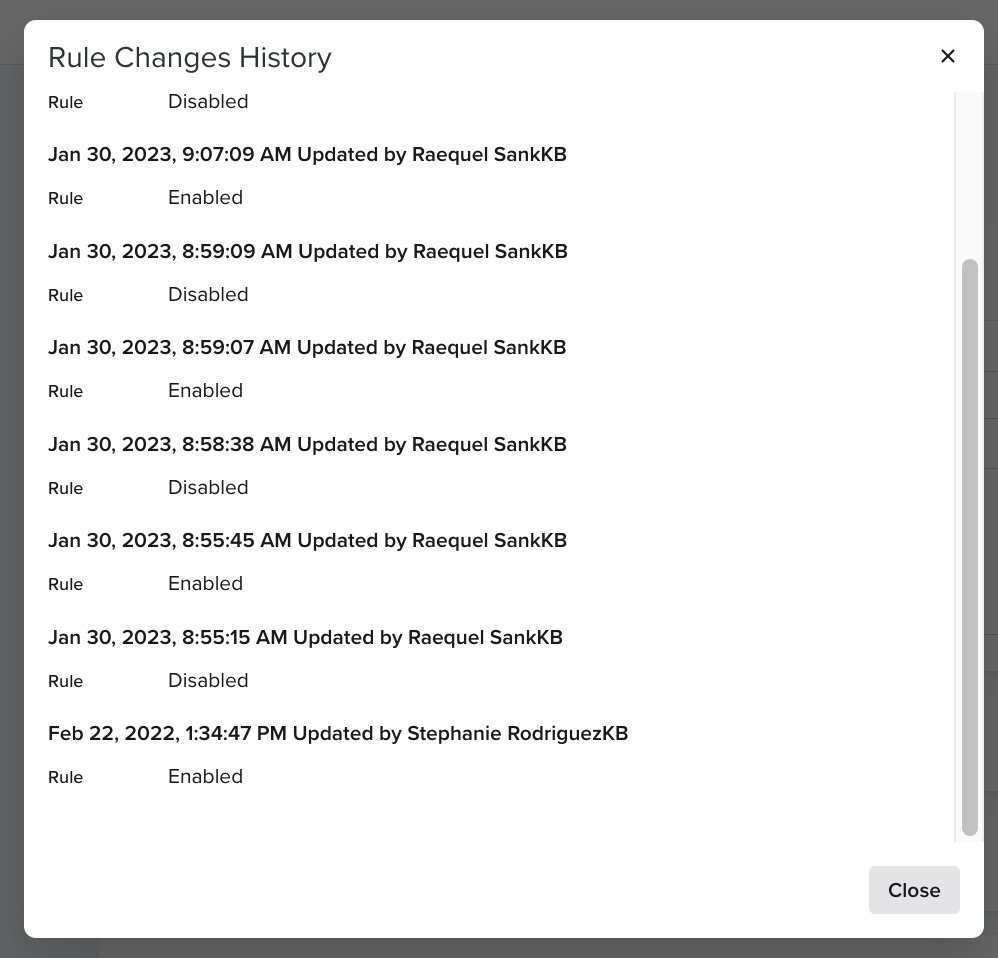
Task: Click the Disabled status below the 8:59:09 AM entry
Action: click(x=207, y=294)
